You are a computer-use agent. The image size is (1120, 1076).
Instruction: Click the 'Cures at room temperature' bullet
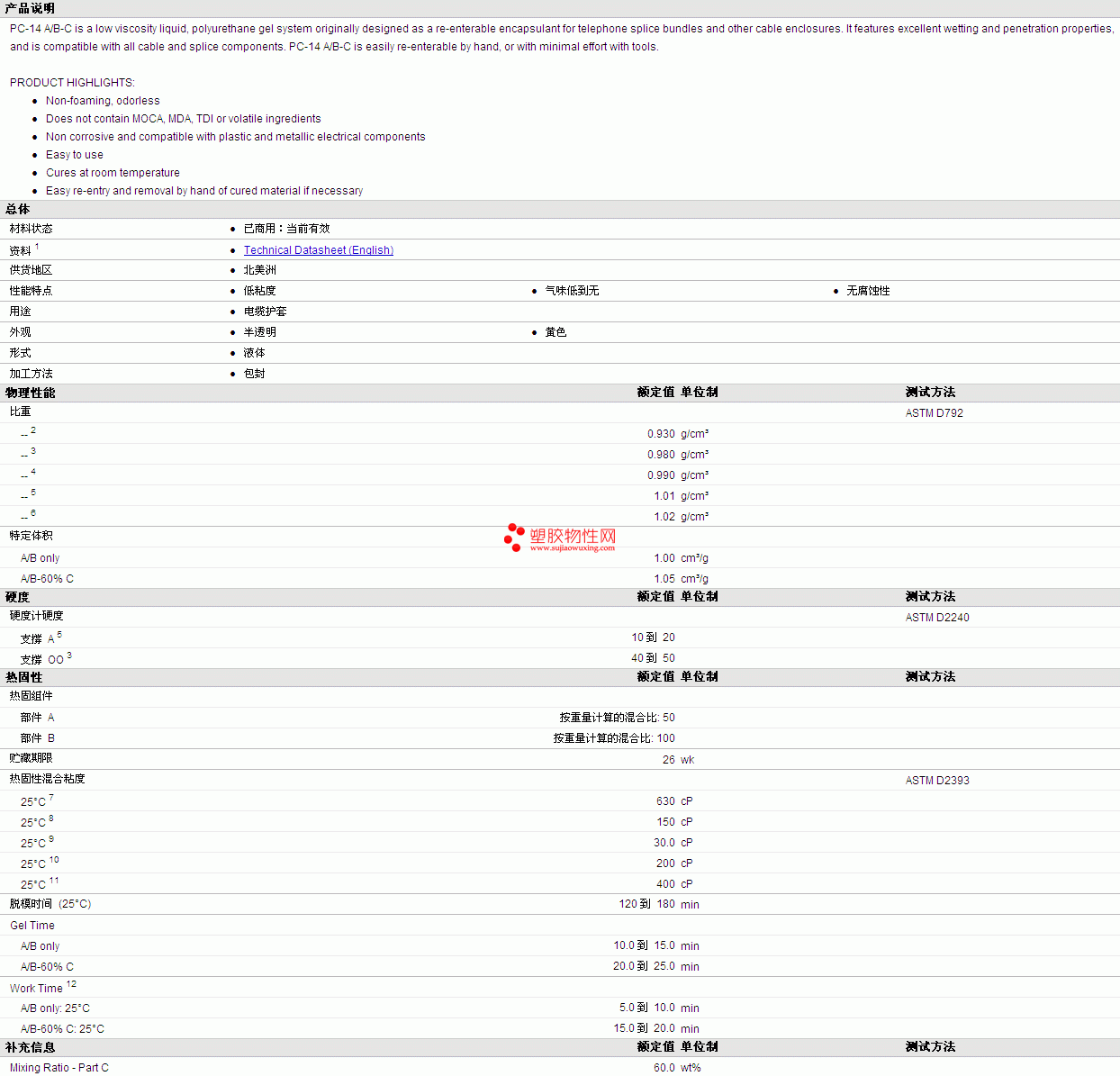pos(113,173)
